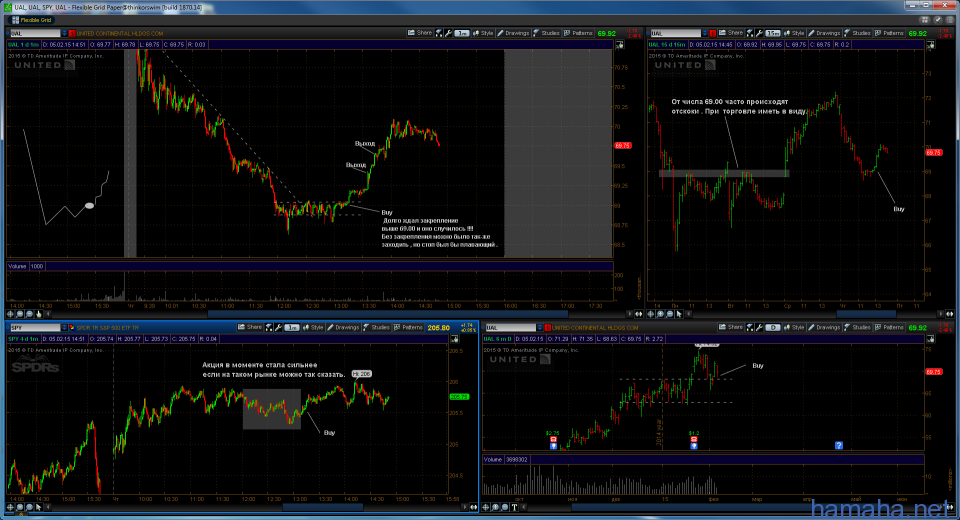Expand SPY symbol dropdown arrow

click(64, 328)
